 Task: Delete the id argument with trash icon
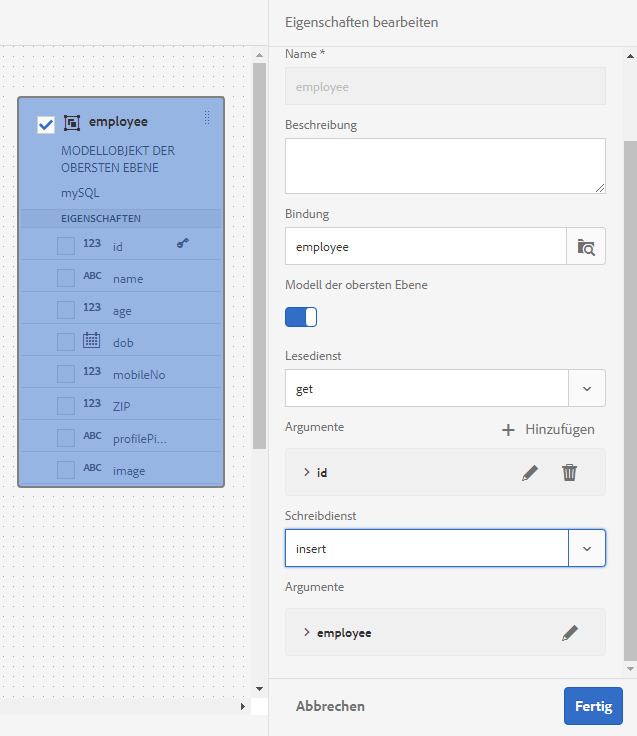569,472
